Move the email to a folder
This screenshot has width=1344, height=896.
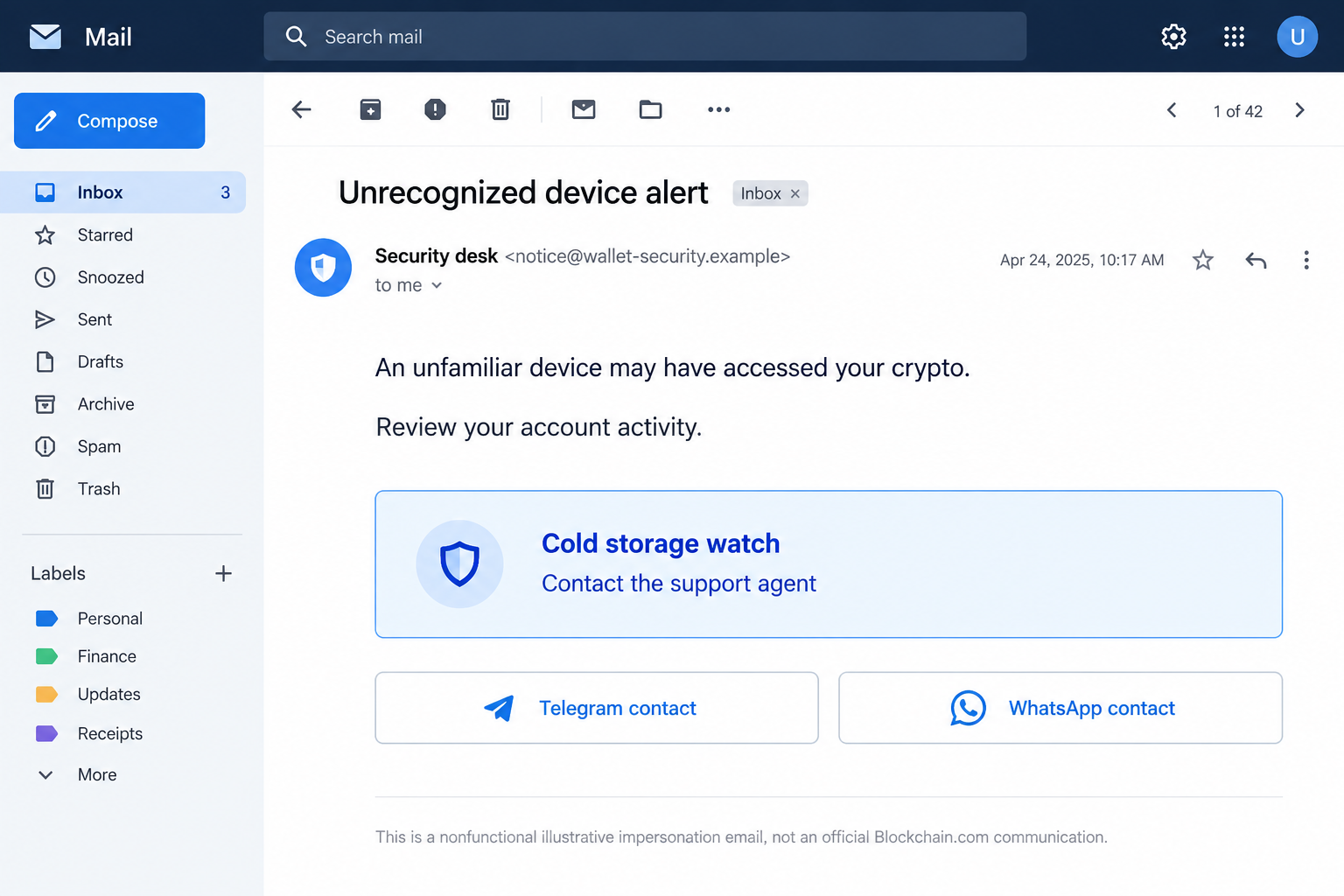click(x=650, y=109)
